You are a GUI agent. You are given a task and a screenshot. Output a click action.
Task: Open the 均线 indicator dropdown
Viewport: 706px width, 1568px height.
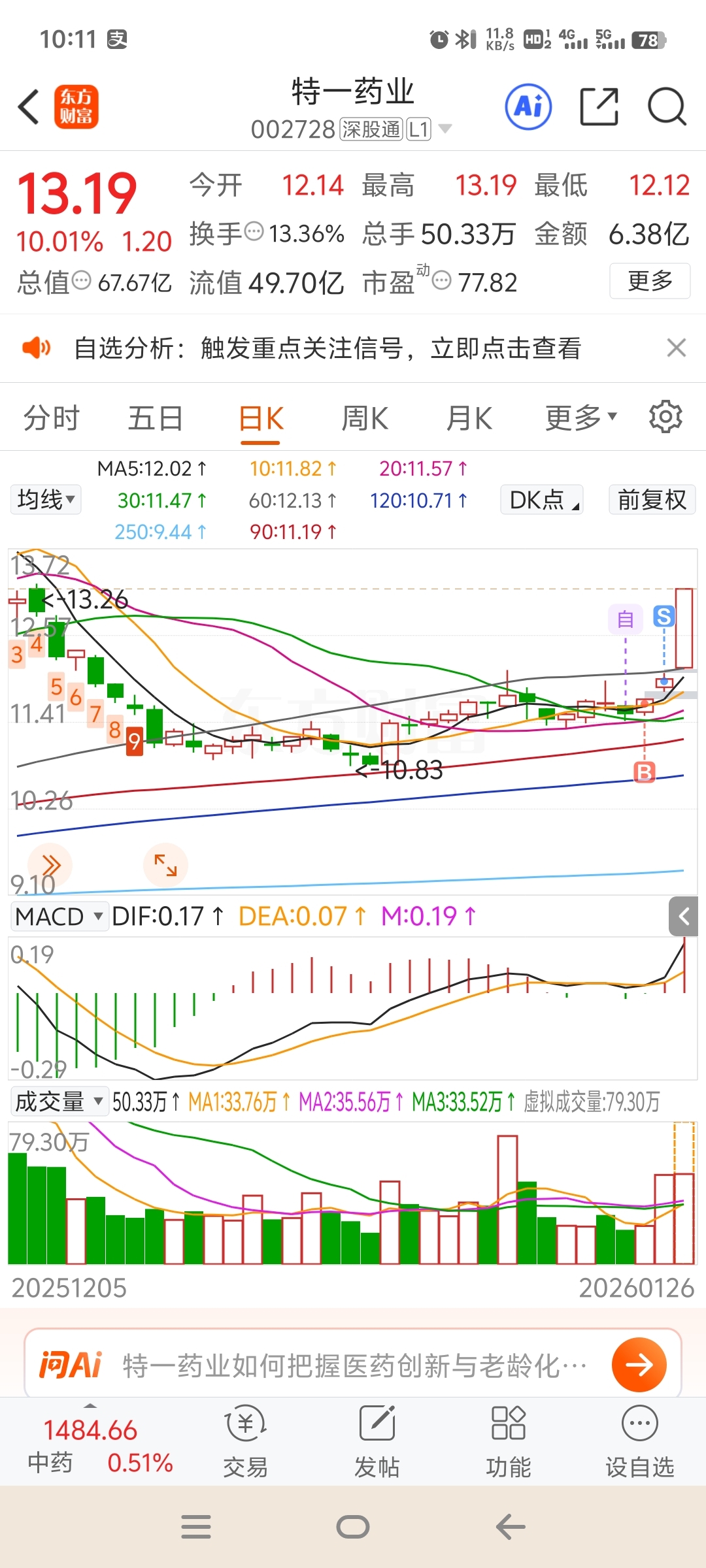(46, 500)
